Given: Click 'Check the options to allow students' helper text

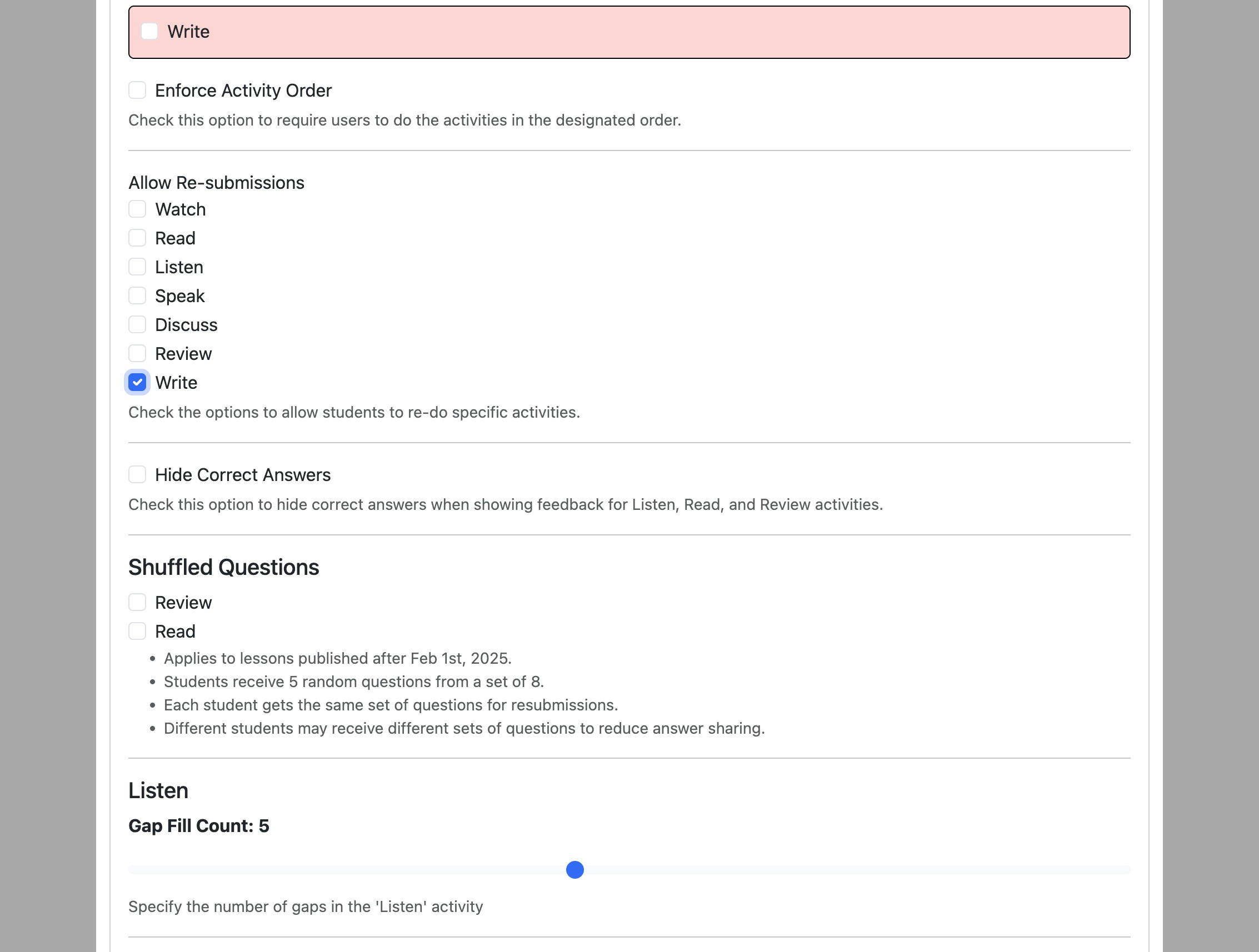Looking at the screenshot, I should pos(354,413).
